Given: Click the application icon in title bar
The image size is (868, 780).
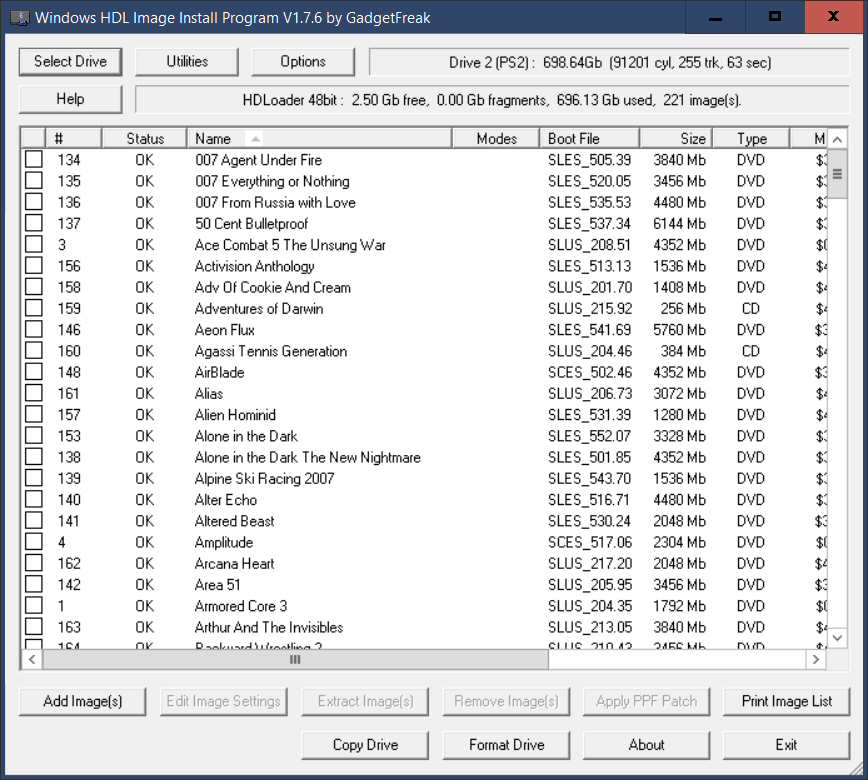Looking at the screenshot, I should click(x=20, y=18).
